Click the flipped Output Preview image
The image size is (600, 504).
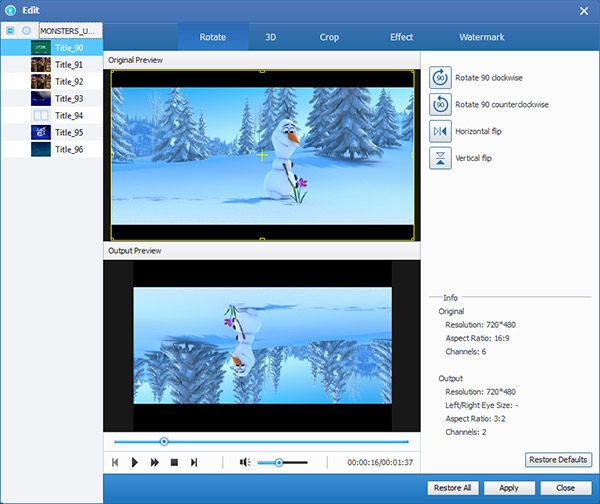tap(262, 345)
